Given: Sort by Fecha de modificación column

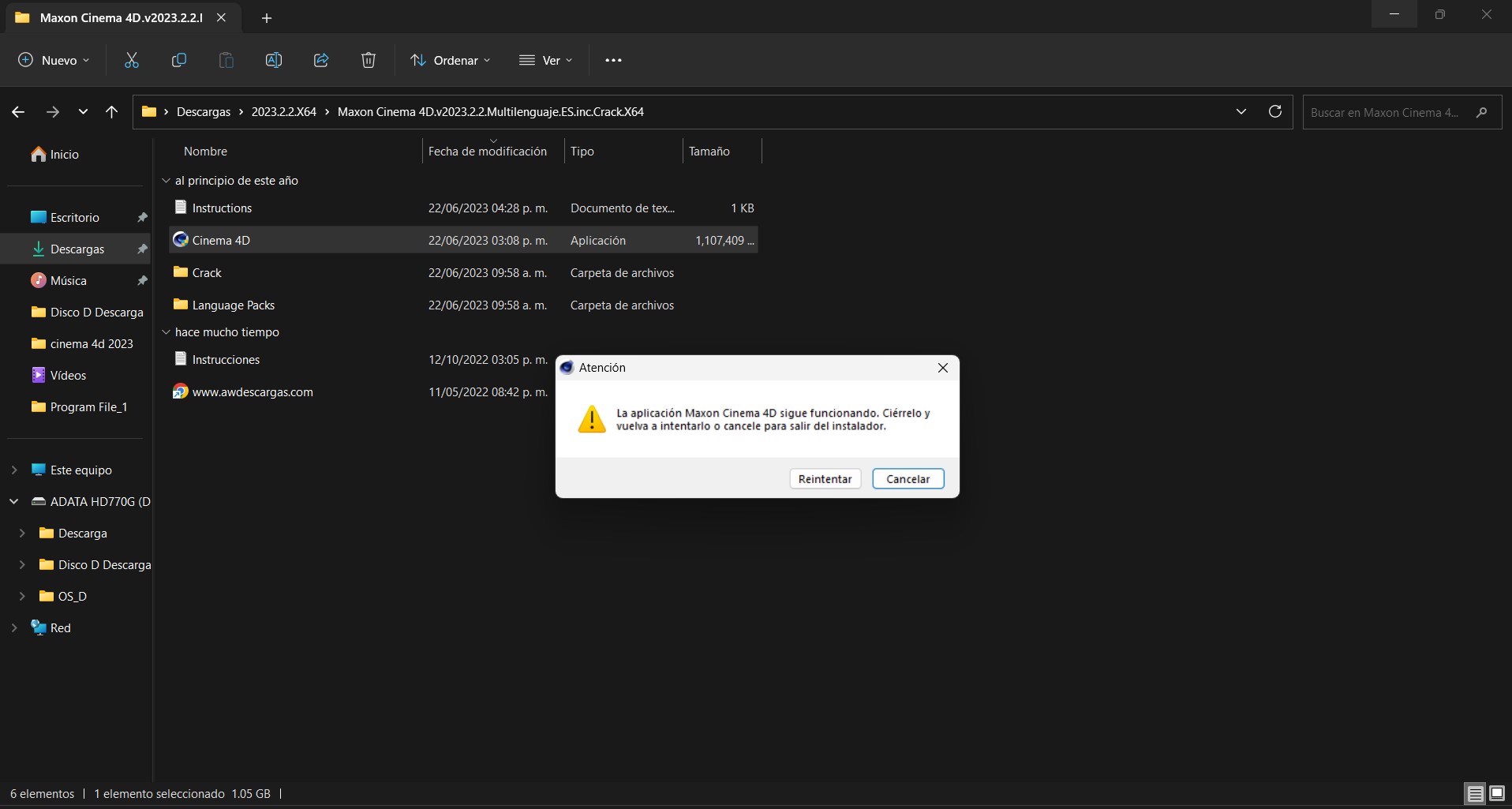Looking at the screenshot, I should pos(487,152).
